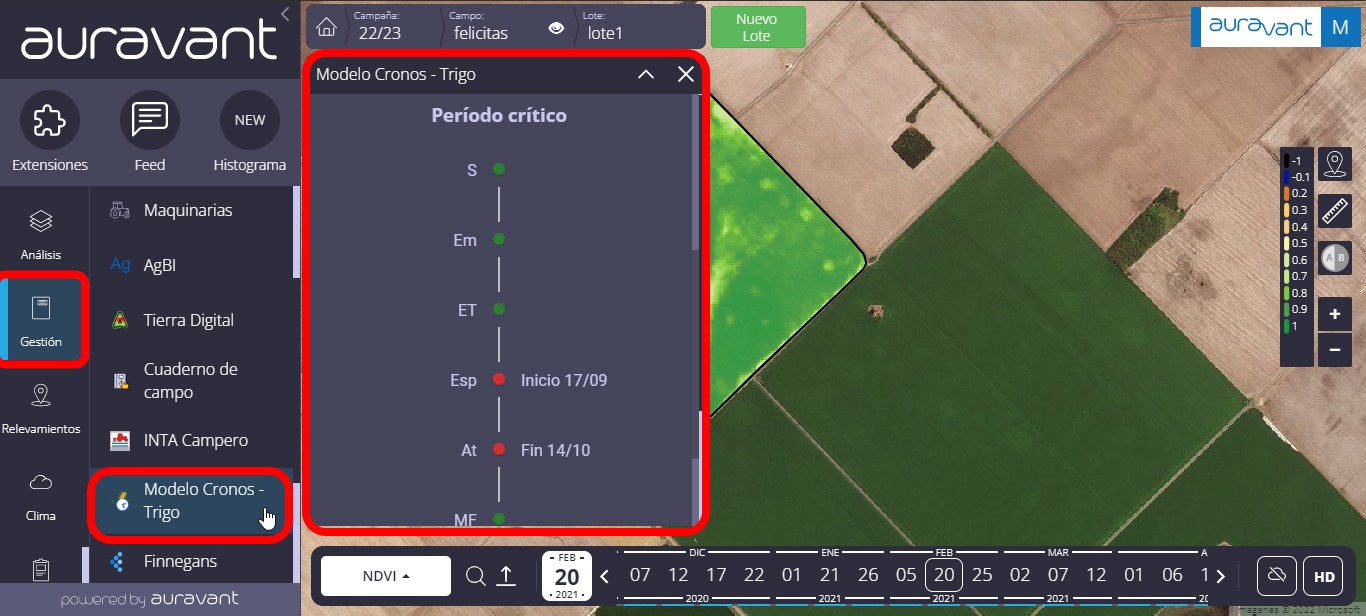
Task: Open the M user profile button
Action: coord(1340,27)
